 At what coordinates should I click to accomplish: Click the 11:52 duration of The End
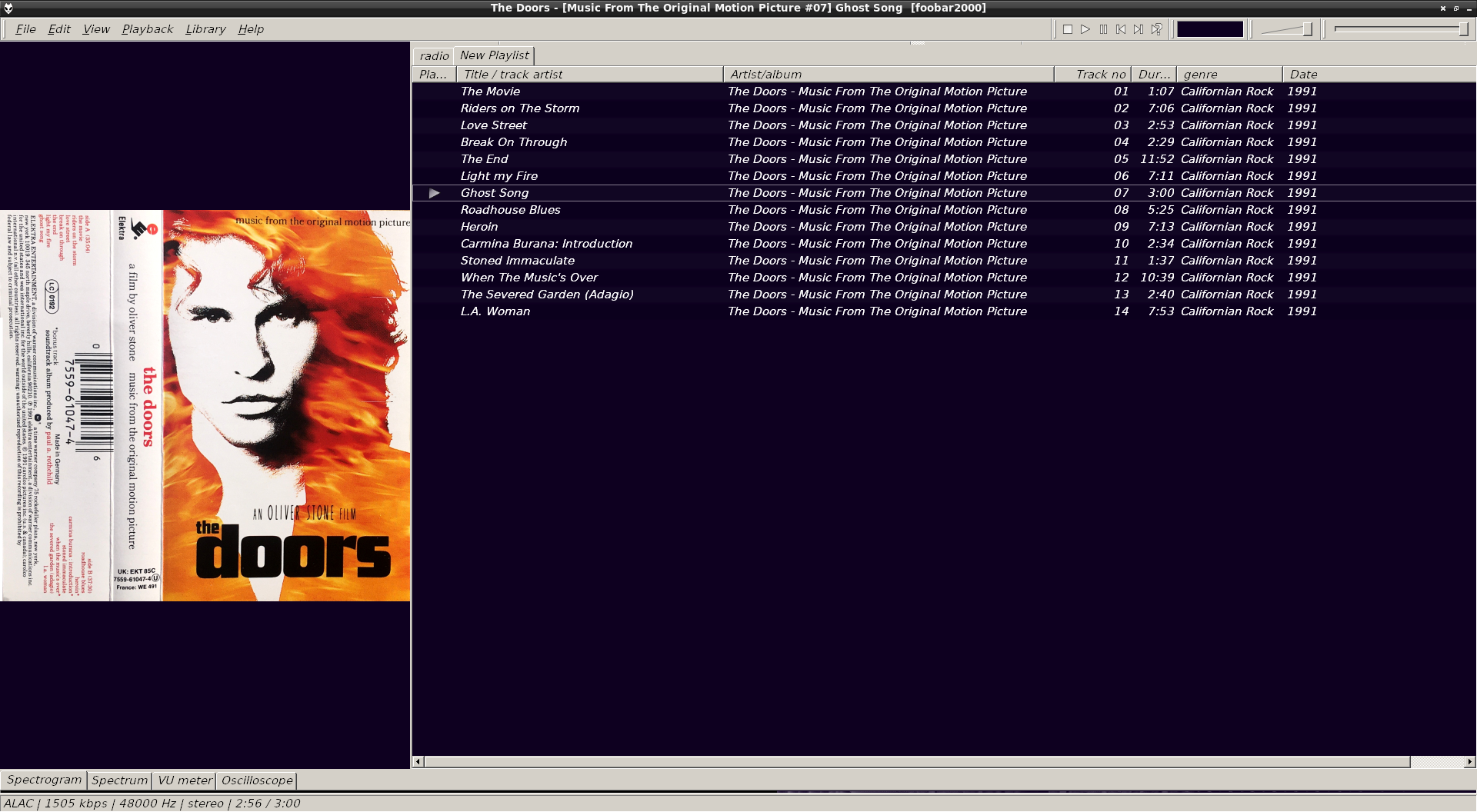click(x=1157, y=159)
